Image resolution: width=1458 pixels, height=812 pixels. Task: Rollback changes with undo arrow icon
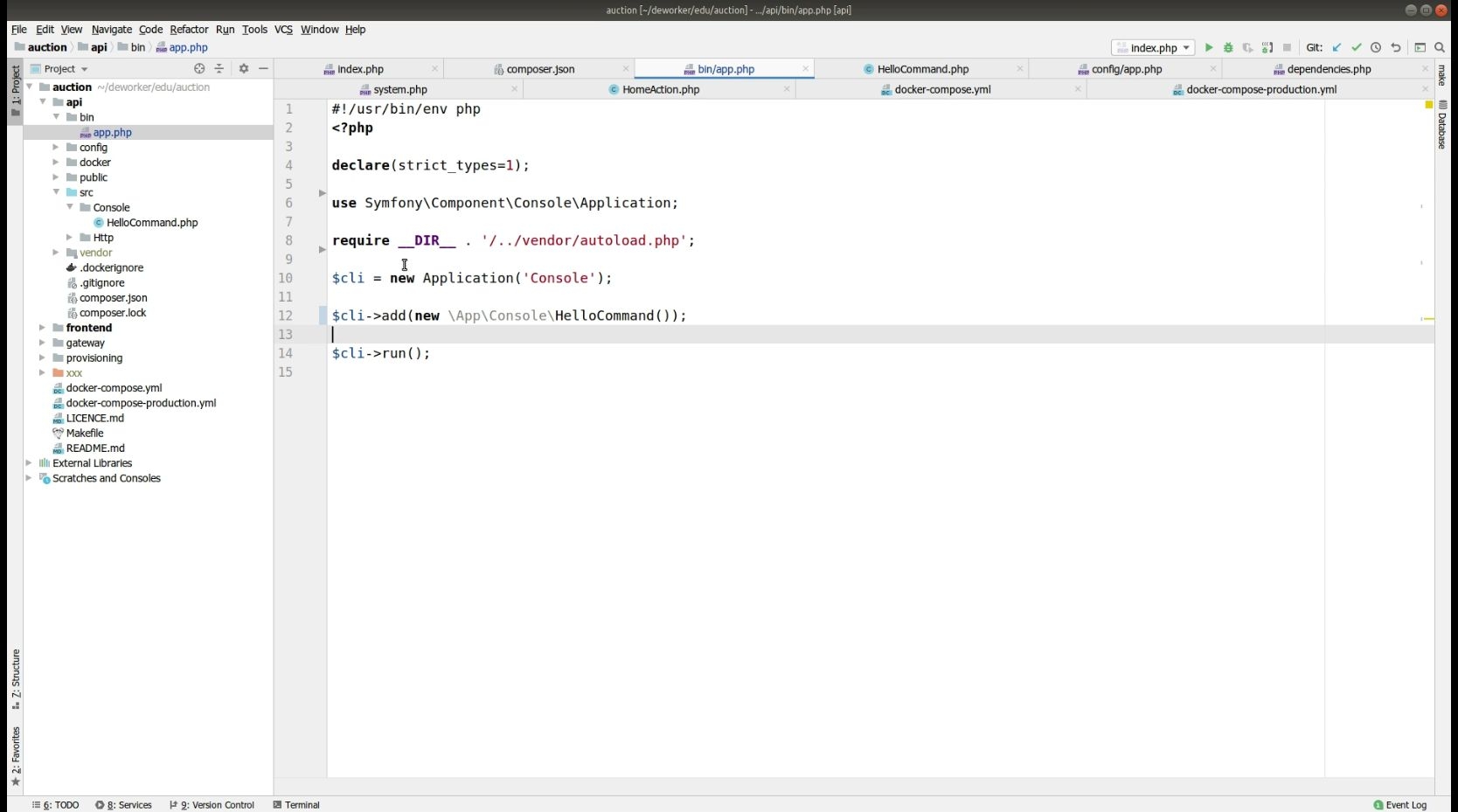pos(1396,48)
